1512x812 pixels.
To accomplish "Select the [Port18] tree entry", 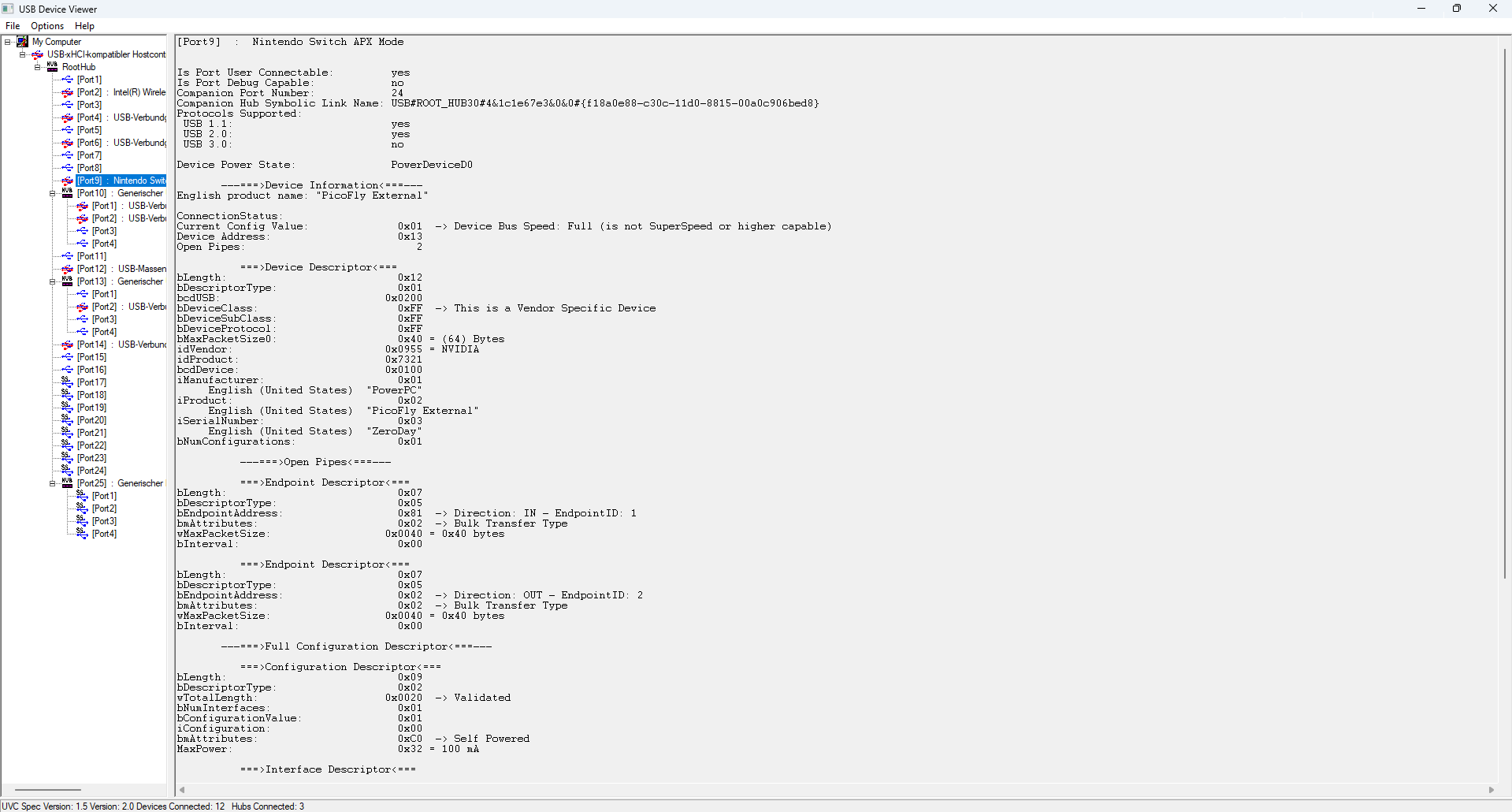I will [91, 395].
